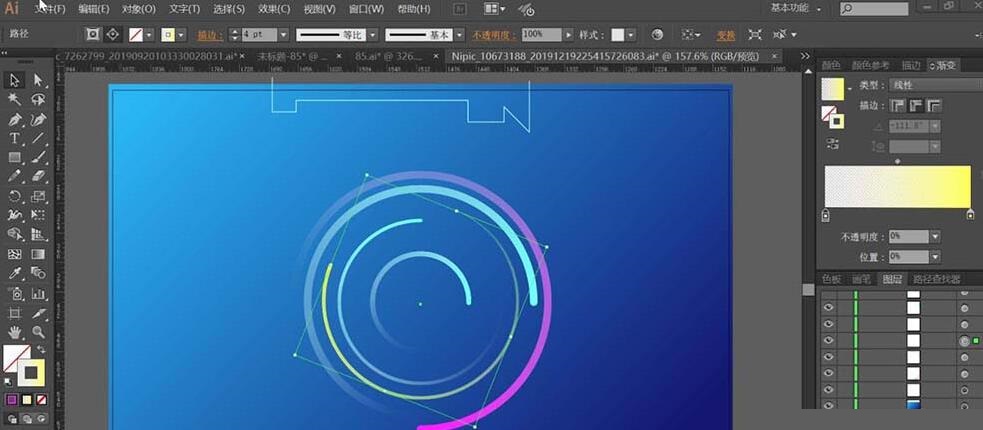Open the 效果(C) menu
The image size is (983, 430).
click(274, 9)
